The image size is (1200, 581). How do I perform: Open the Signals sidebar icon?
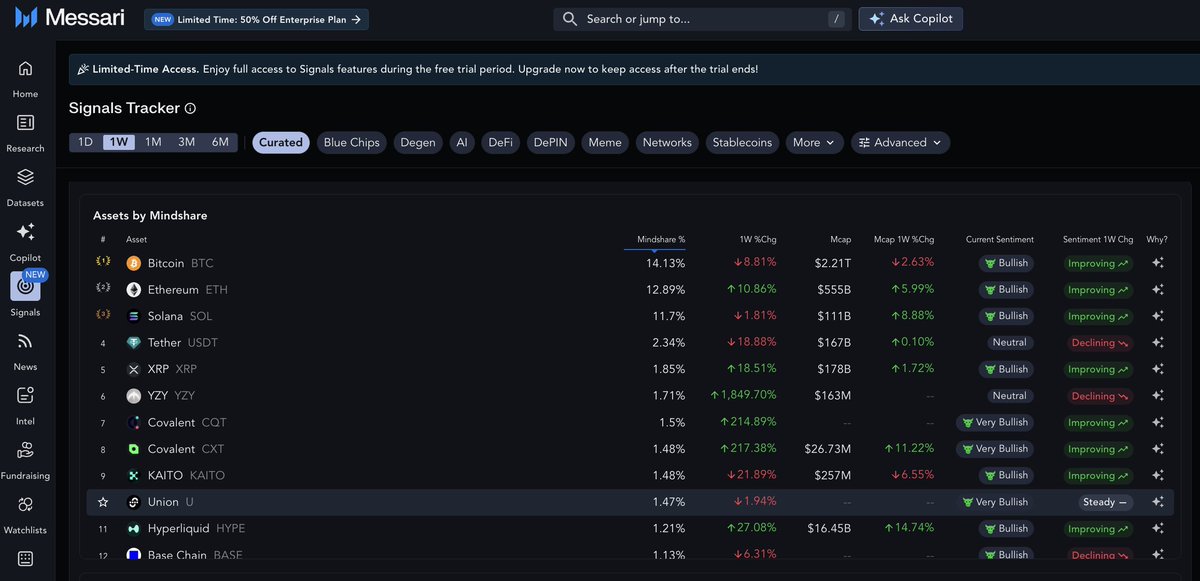pos(25,286)
